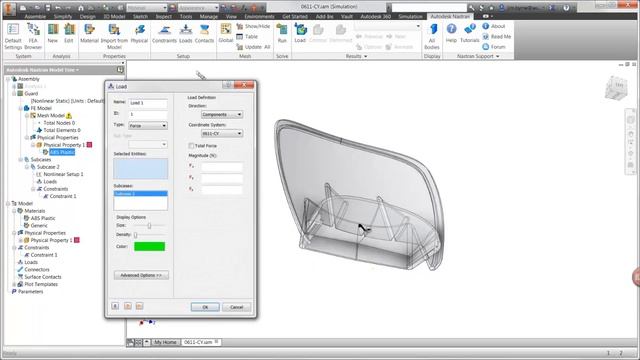The width and height of the screenshot is (640, 360).
Task: Select the Loads setup tool
Action: 186,33
